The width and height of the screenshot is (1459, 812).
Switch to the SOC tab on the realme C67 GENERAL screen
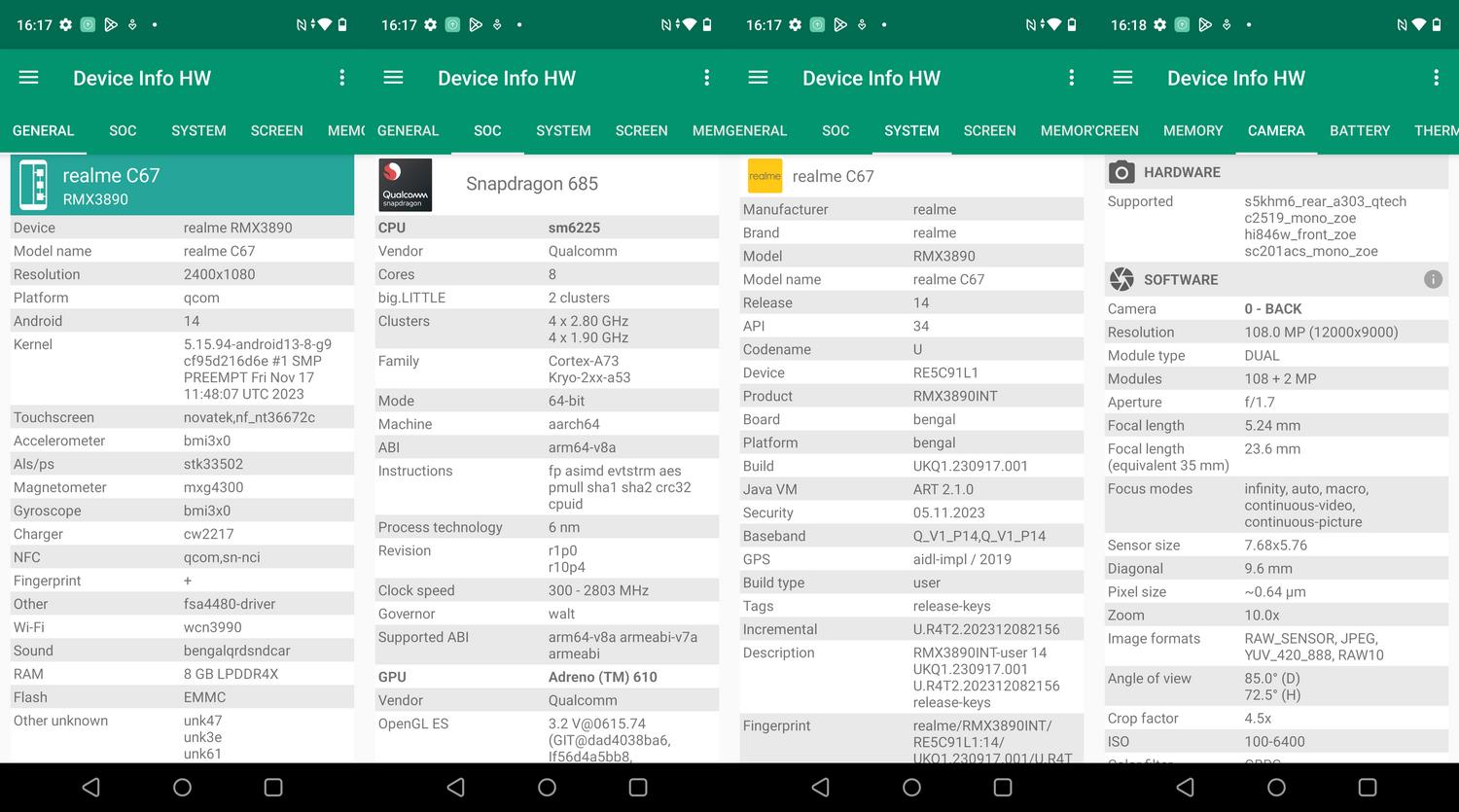click(123, 130)
